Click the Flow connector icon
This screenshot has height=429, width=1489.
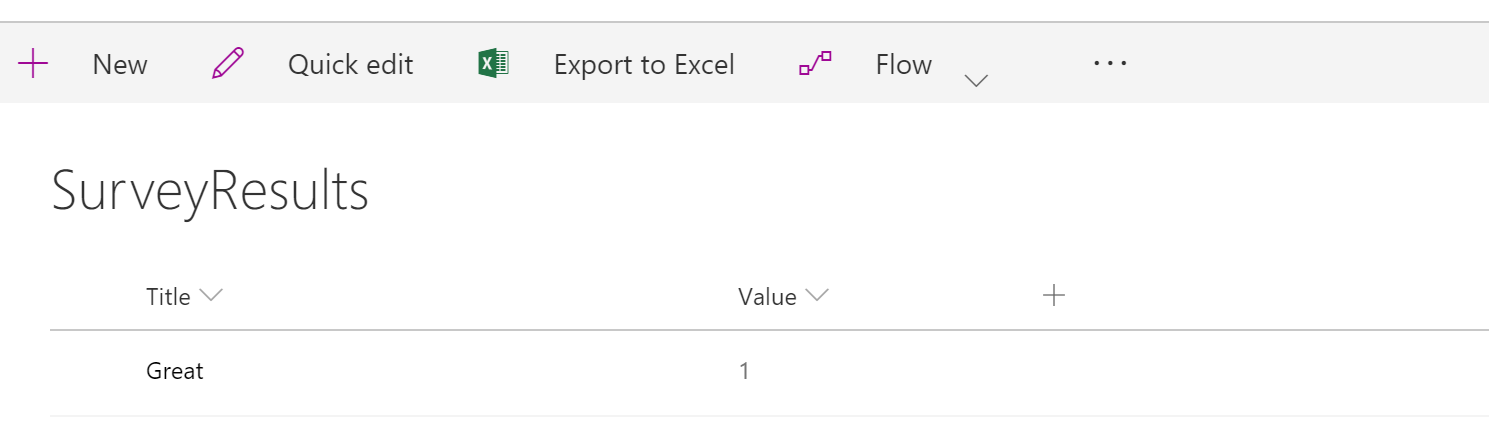click(815, 65)
